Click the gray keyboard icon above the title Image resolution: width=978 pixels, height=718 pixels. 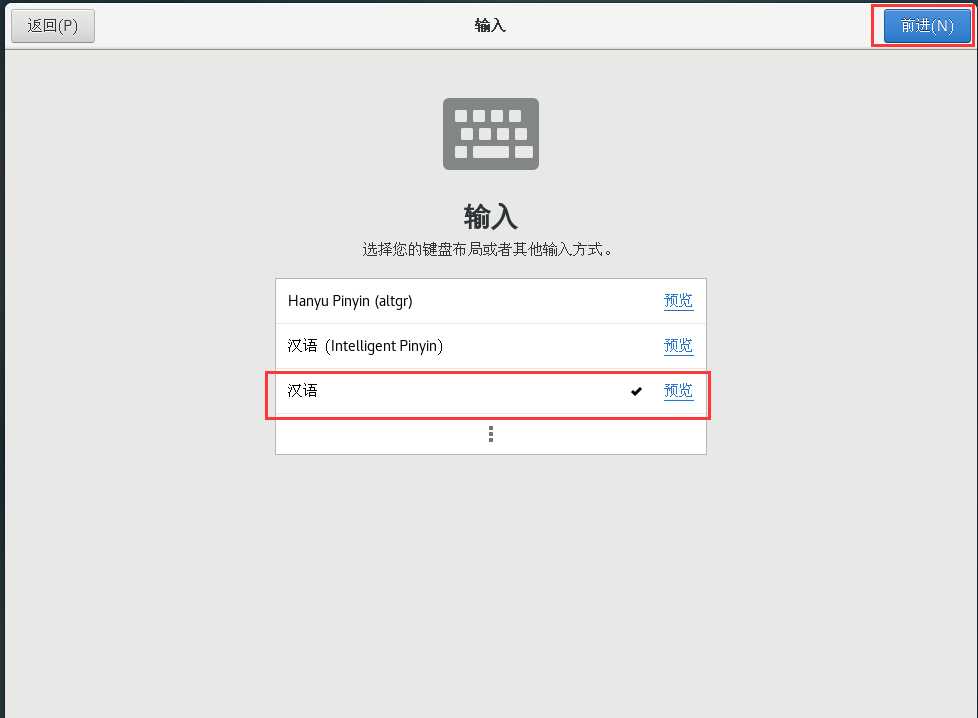[490, 133]
